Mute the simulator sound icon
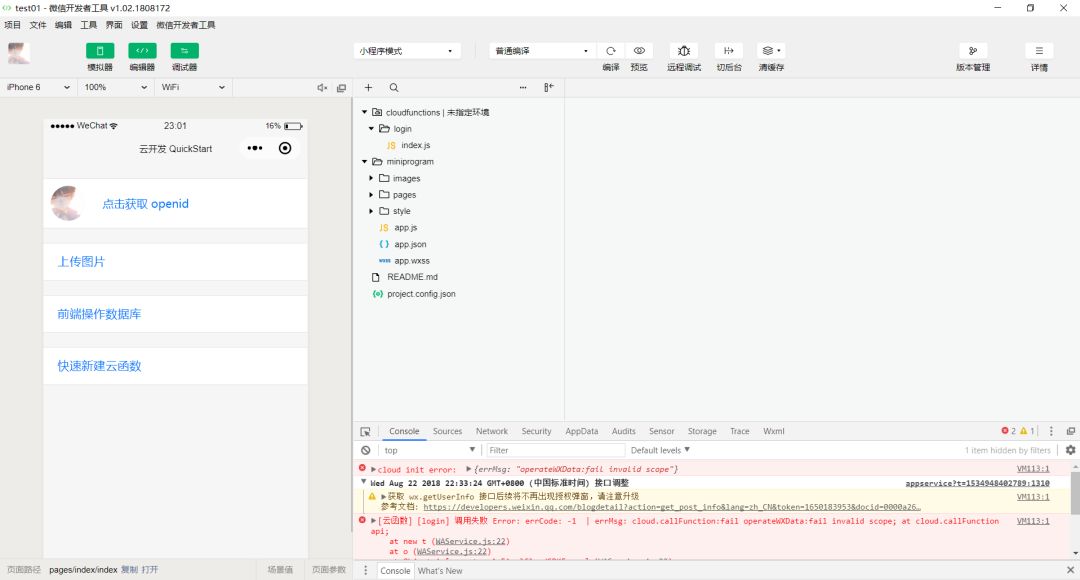The height and width of the screenshot is (580, 1080). point(322,87)
